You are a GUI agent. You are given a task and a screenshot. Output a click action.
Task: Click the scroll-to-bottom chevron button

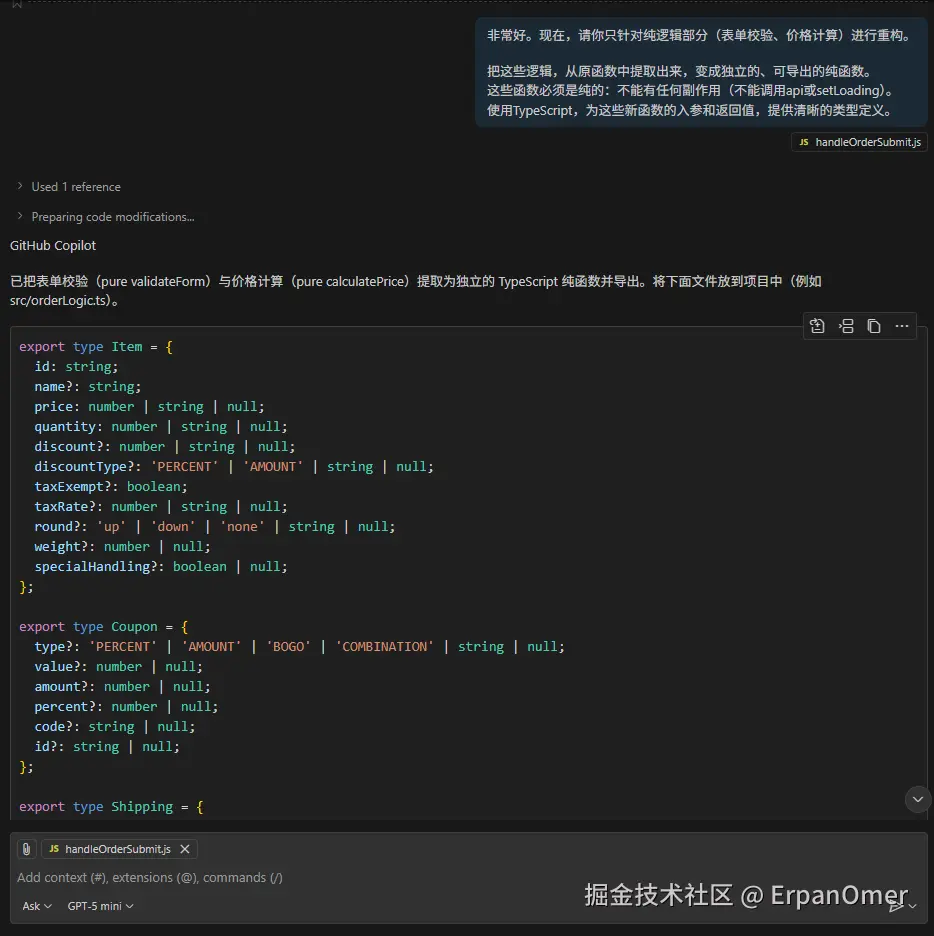tap(918, 799)
